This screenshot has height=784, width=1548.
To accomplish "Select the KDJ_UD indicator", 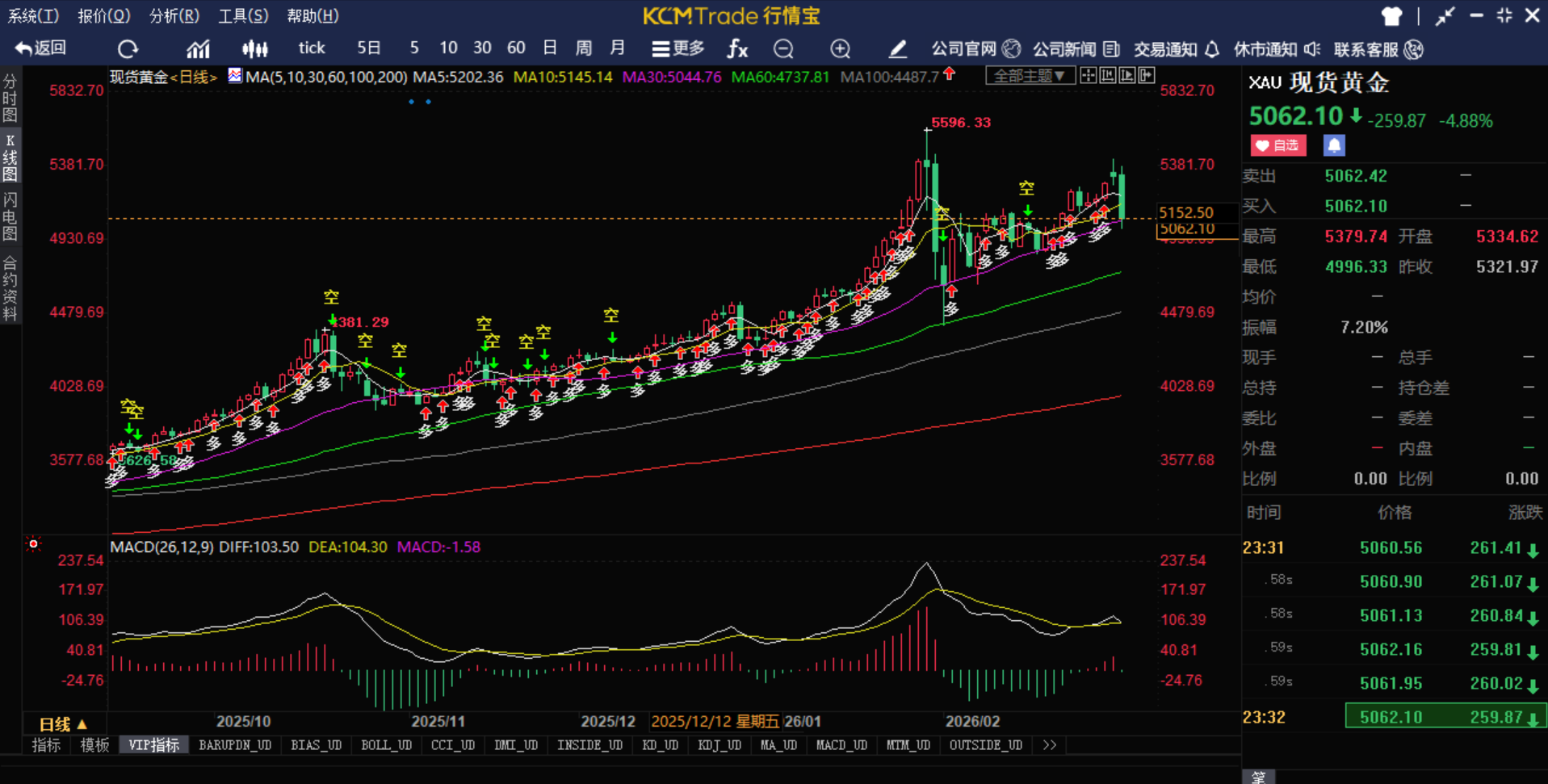I will coord(719,745).
